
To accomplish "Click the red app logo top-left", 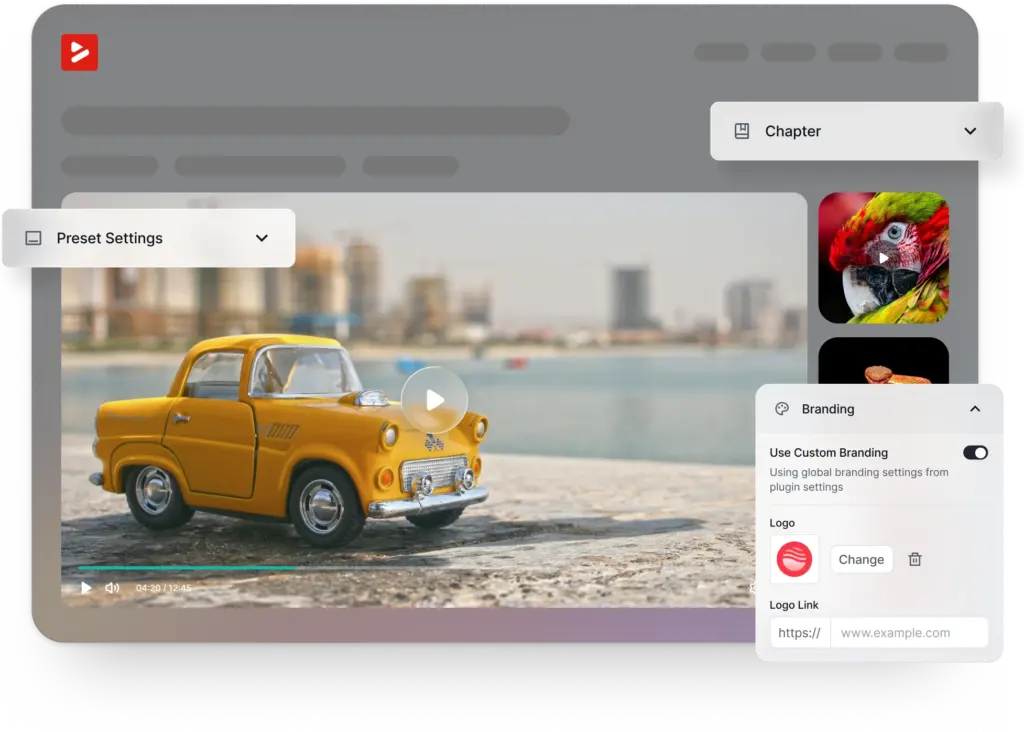I will [x=79, y=53].
